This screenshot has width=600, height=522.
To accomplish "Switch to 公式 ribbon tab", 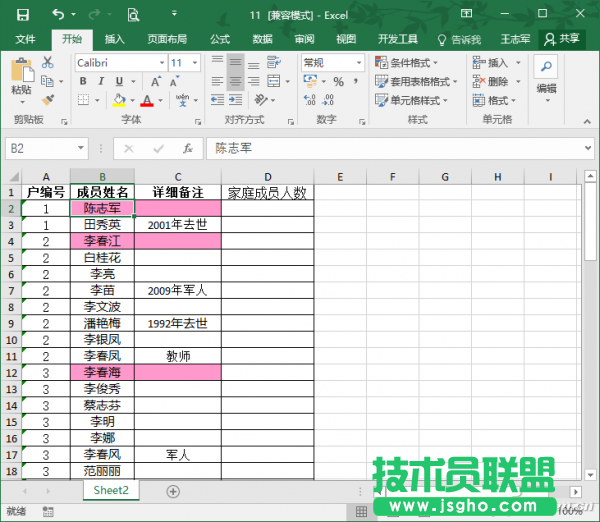I will tap(220, 39).
